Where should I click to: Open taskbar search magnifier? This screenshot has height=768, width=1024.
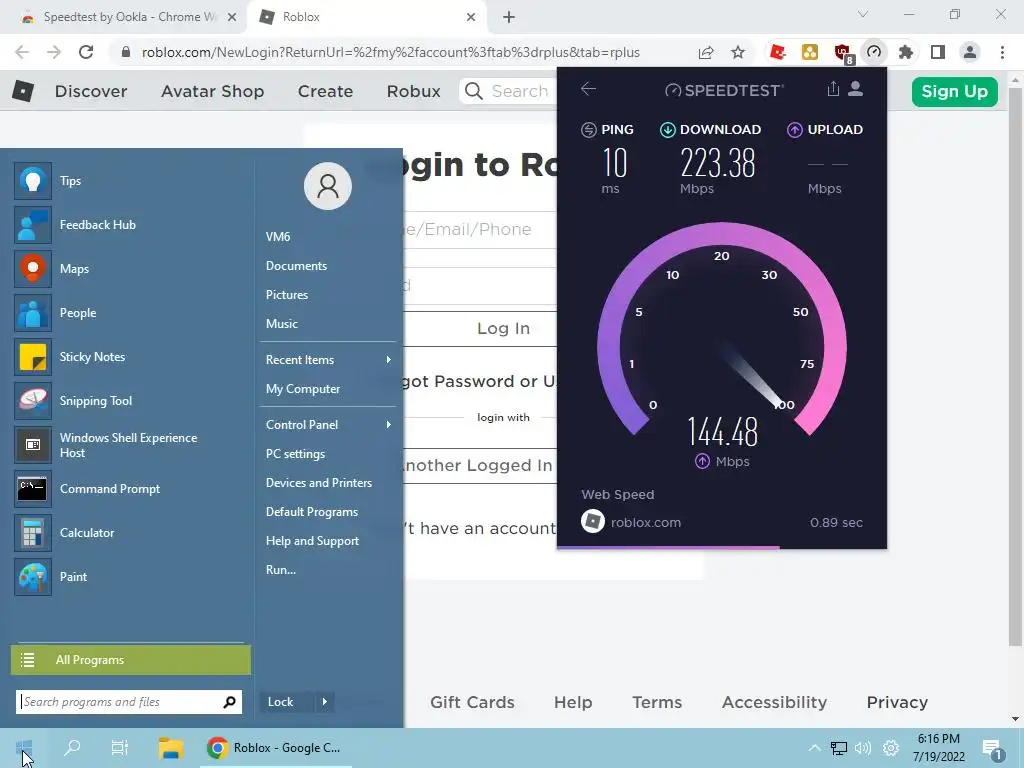tap(72, 747)
